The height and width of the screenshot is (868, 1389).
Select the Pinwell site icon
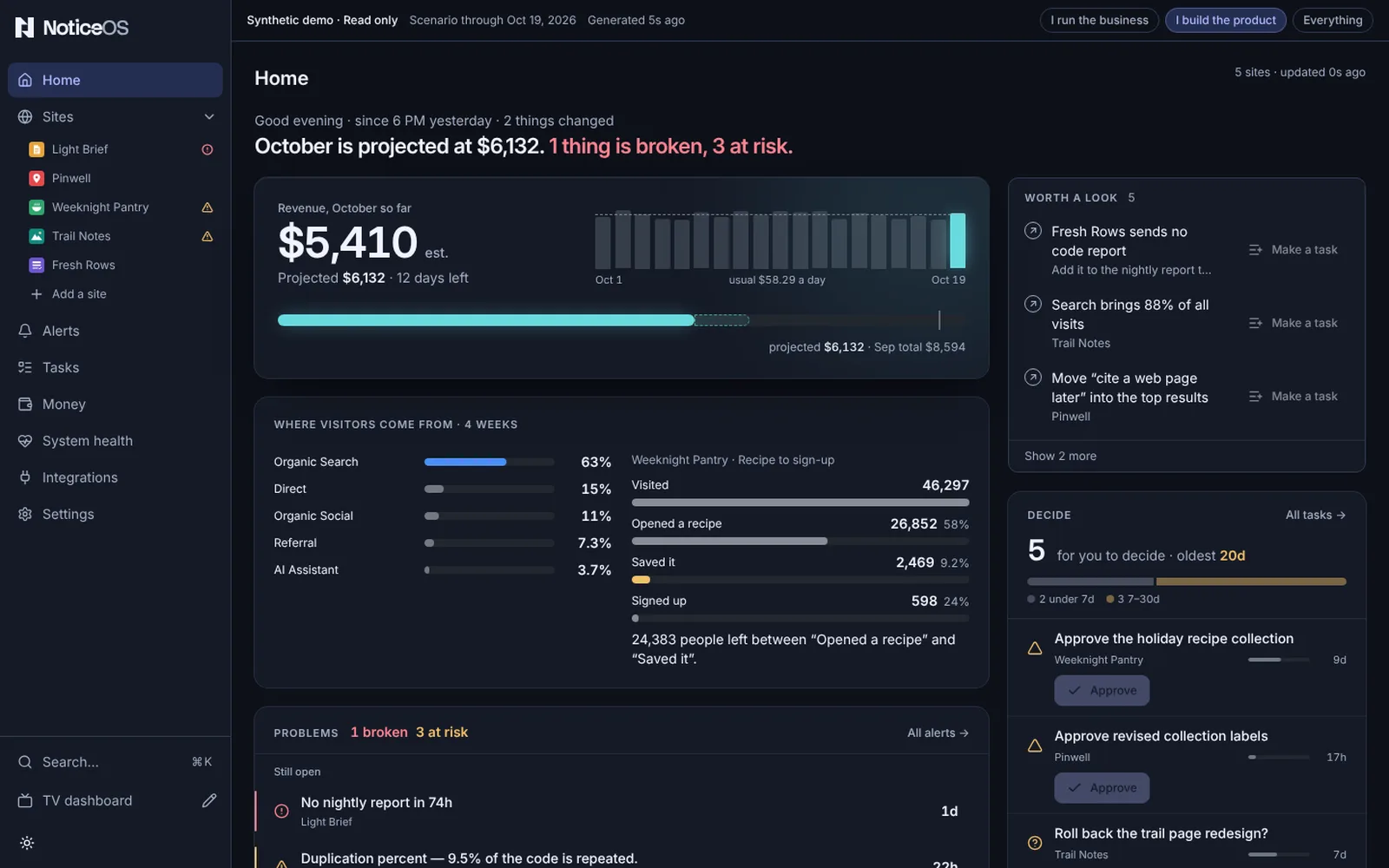point(36,178)
